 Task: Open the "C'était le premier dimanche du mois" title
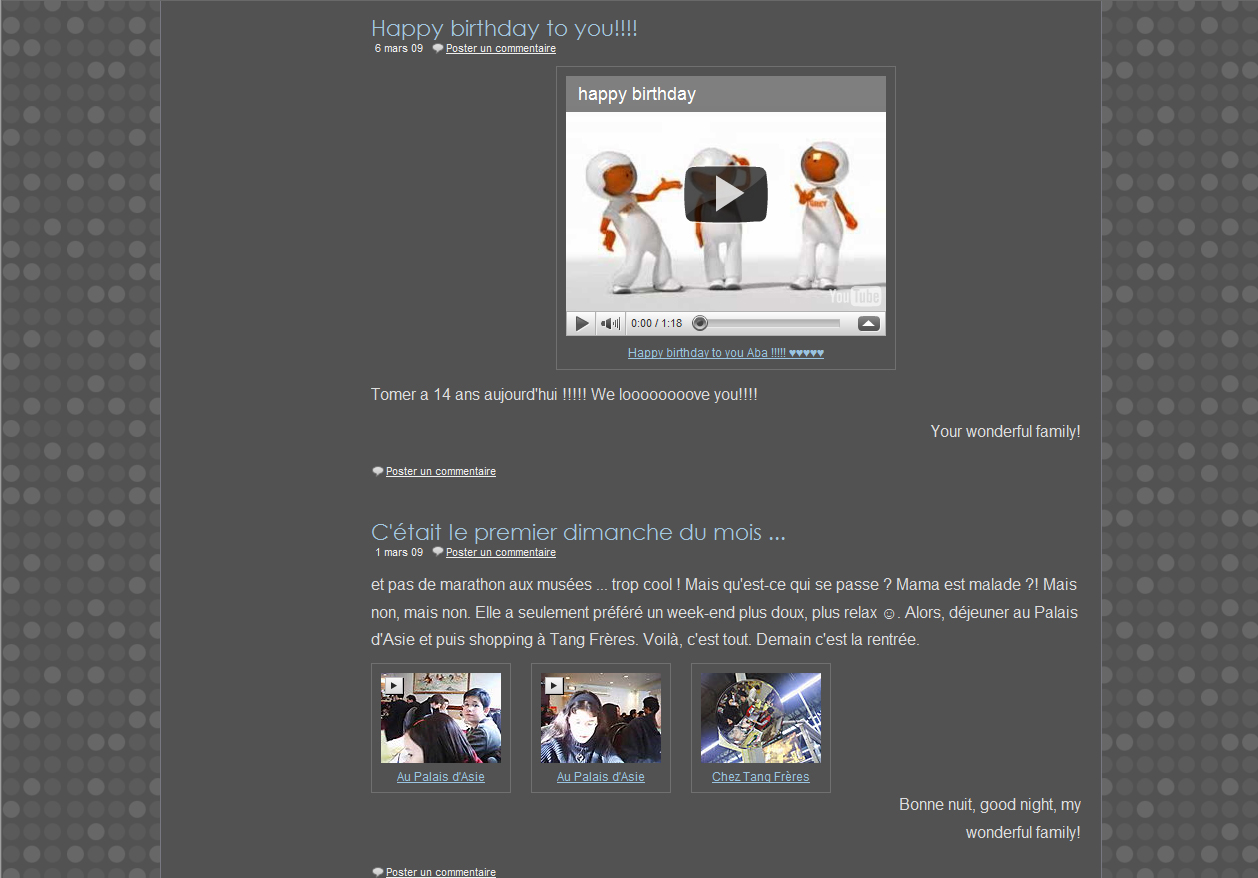pos(577,532)
